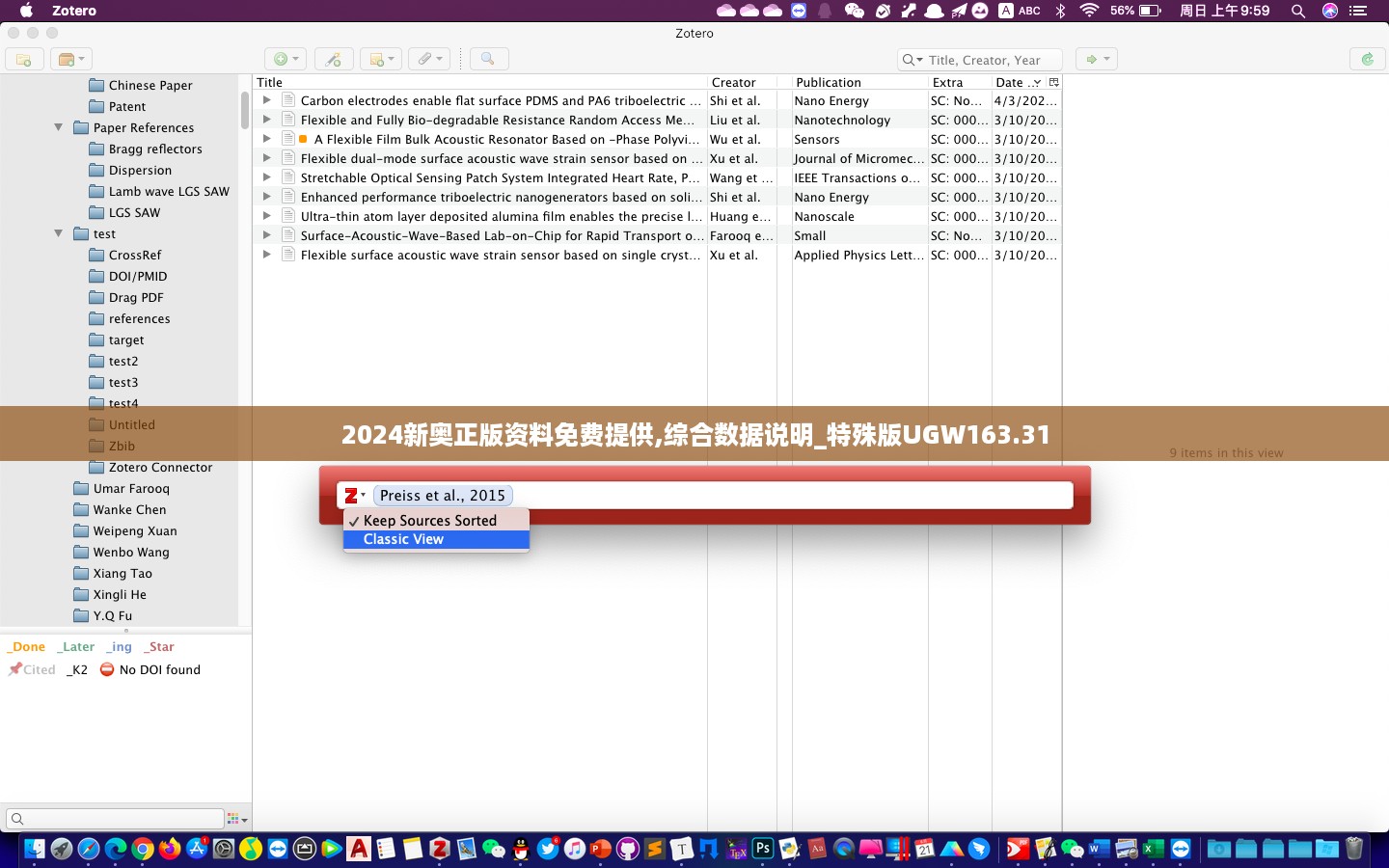Open Advanced Search magnifier icon
This screenshot has width=1389, height=868.
(488, 60)
